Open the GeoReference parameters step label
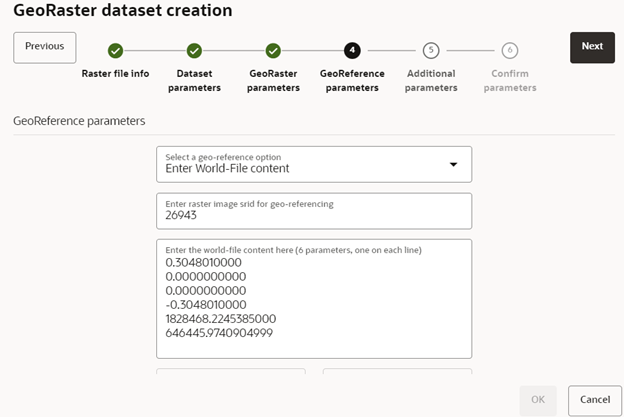624x417 pixels. pyautogui.click(x=352, y=81)
